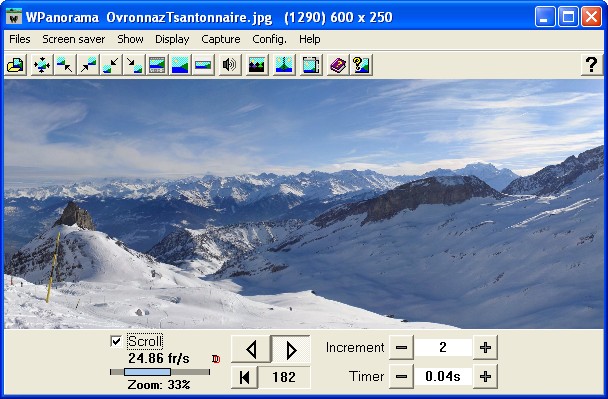Jump to panorama start button
This screenshot has width=608, height=399.
245,377
